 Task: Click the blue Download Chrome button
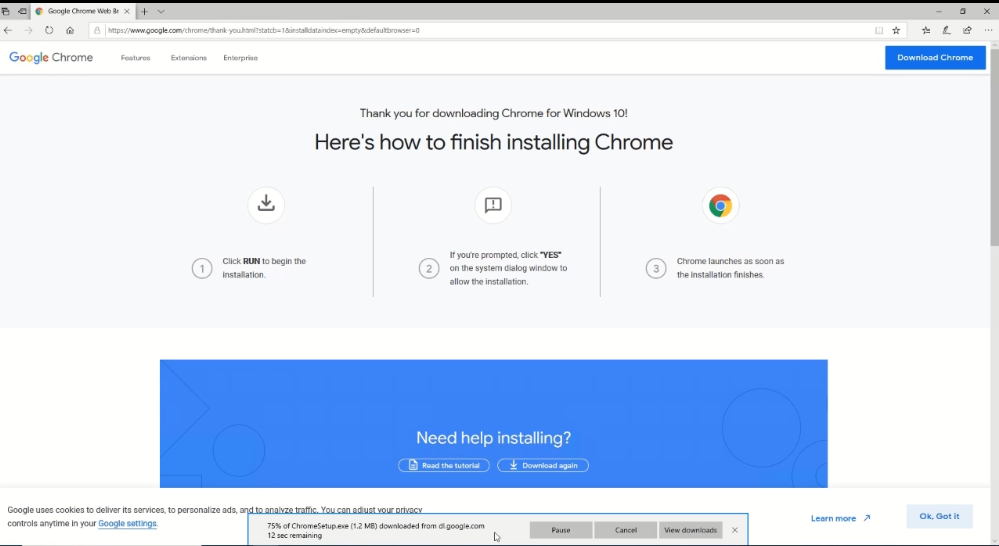934,58
